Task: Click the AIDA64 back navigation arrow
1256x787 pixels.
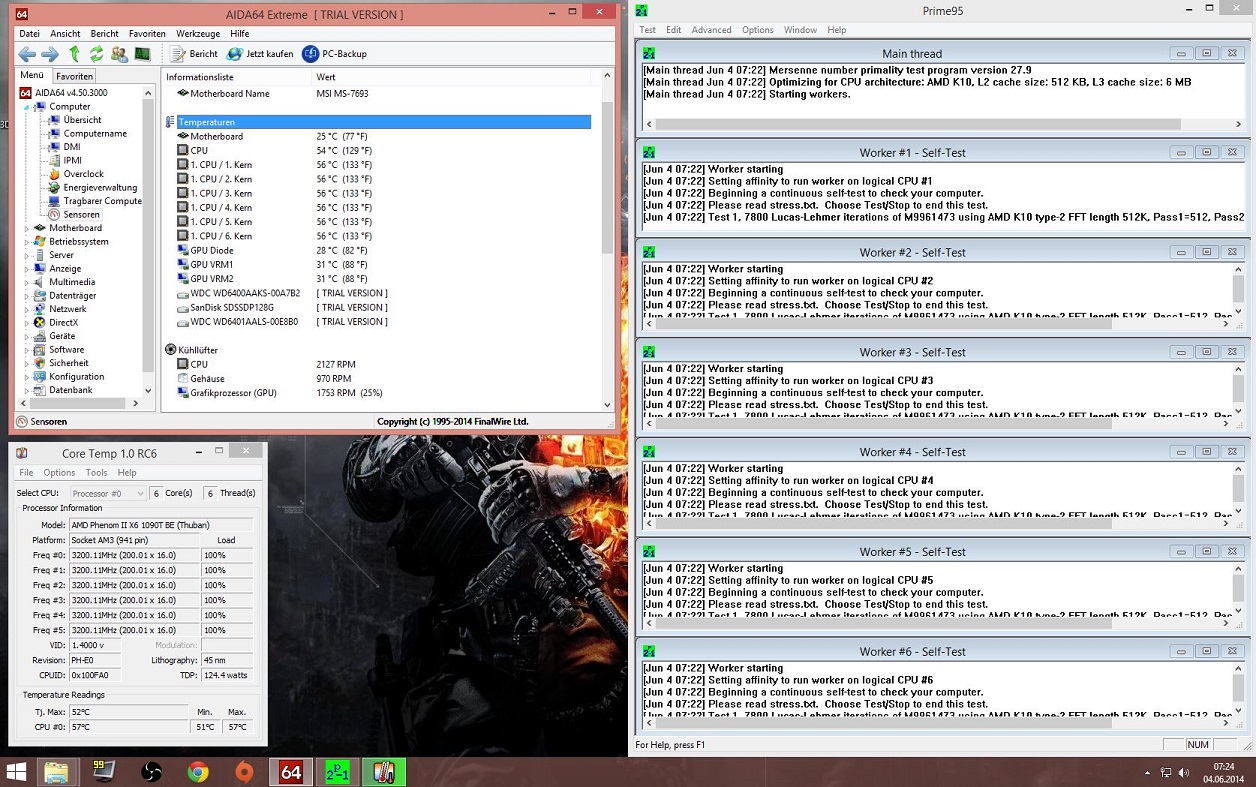Action: click(27, 54)
